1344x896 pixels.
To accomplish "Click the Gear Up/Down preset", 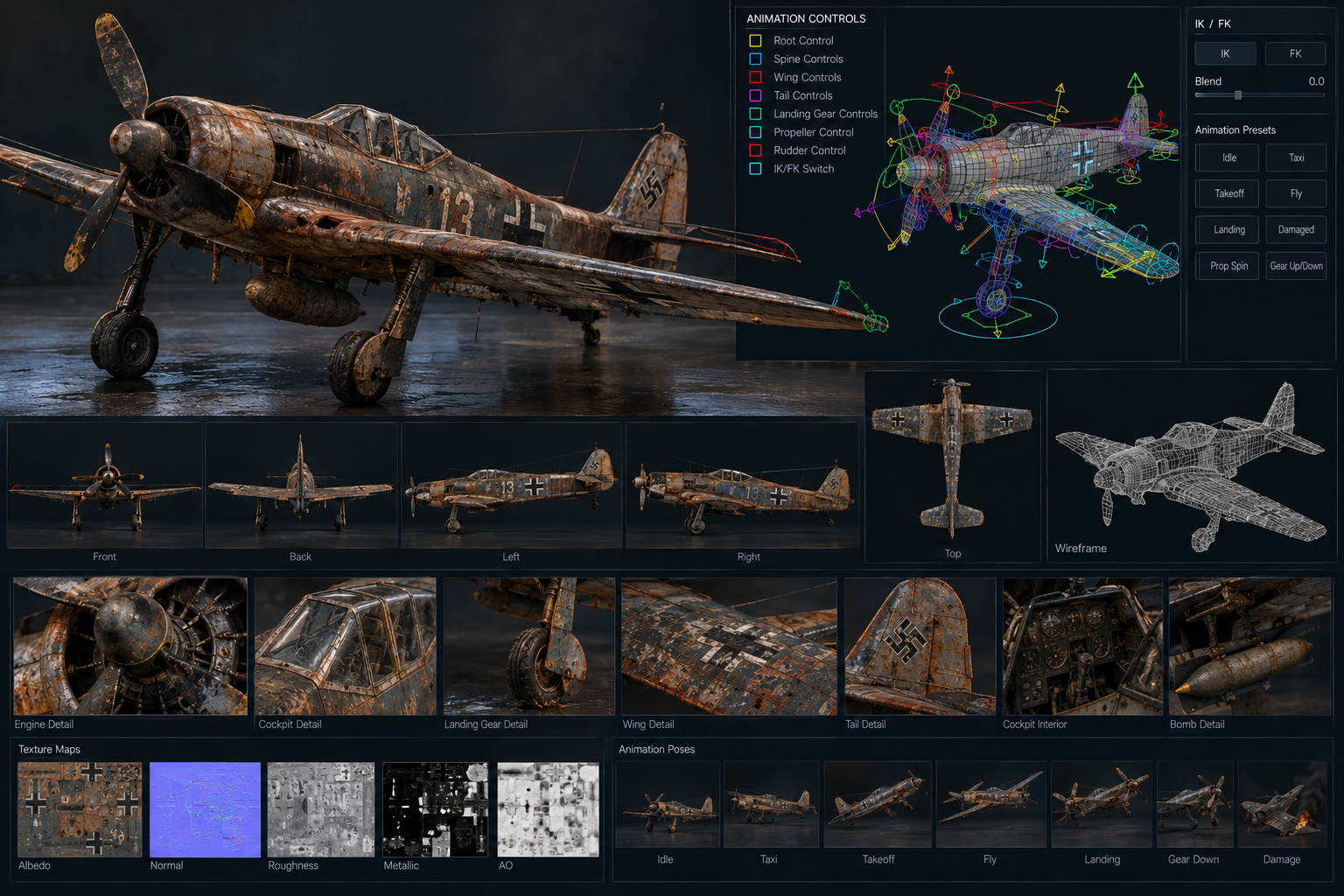I will point(1296,266).
